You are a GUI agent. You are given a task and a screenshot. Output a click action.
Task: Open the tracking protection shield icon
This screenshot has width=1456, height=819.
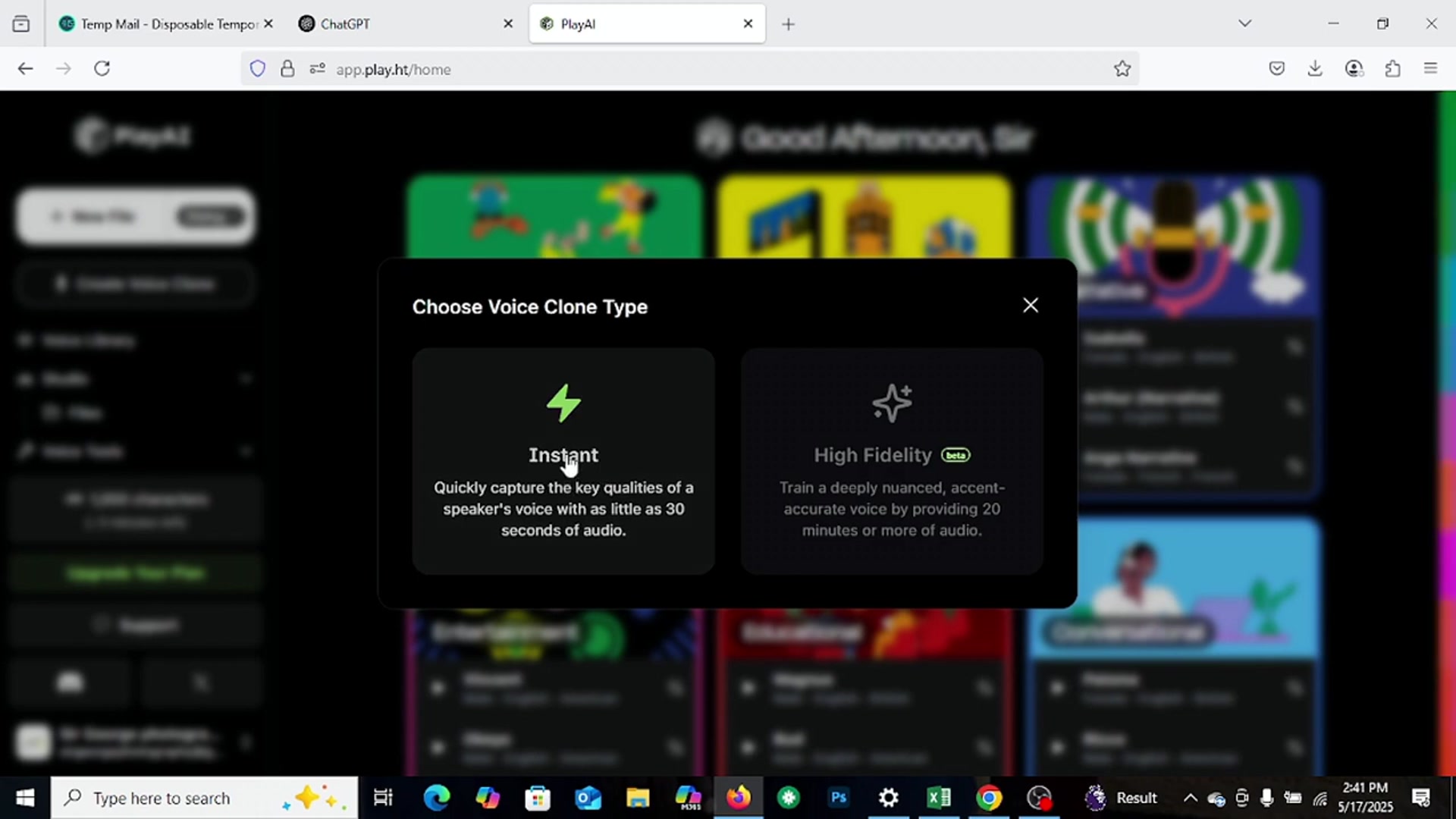[x=258, y=69]
